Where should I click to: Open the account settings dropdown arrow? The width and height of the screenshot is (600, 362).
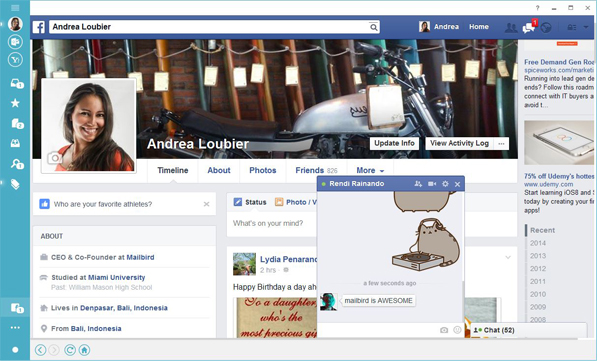(586, 27)
